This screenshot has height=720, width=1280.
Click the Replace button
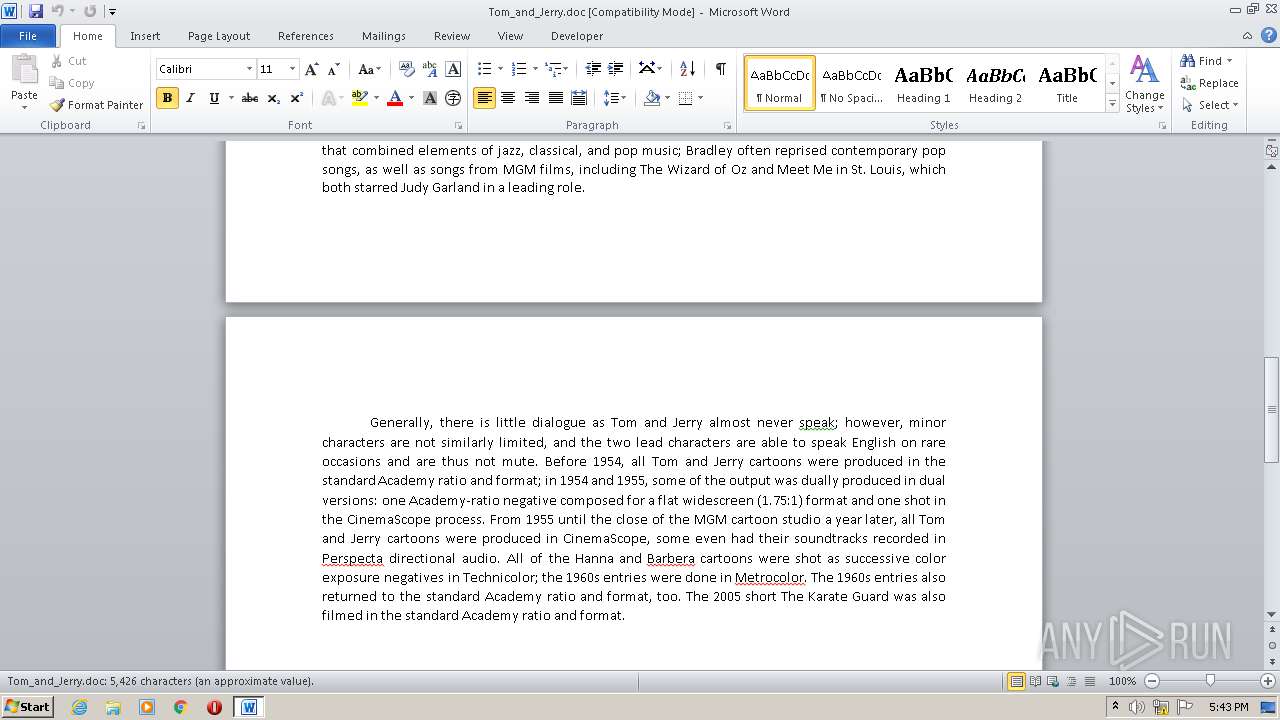click(x=1209, y=83)
